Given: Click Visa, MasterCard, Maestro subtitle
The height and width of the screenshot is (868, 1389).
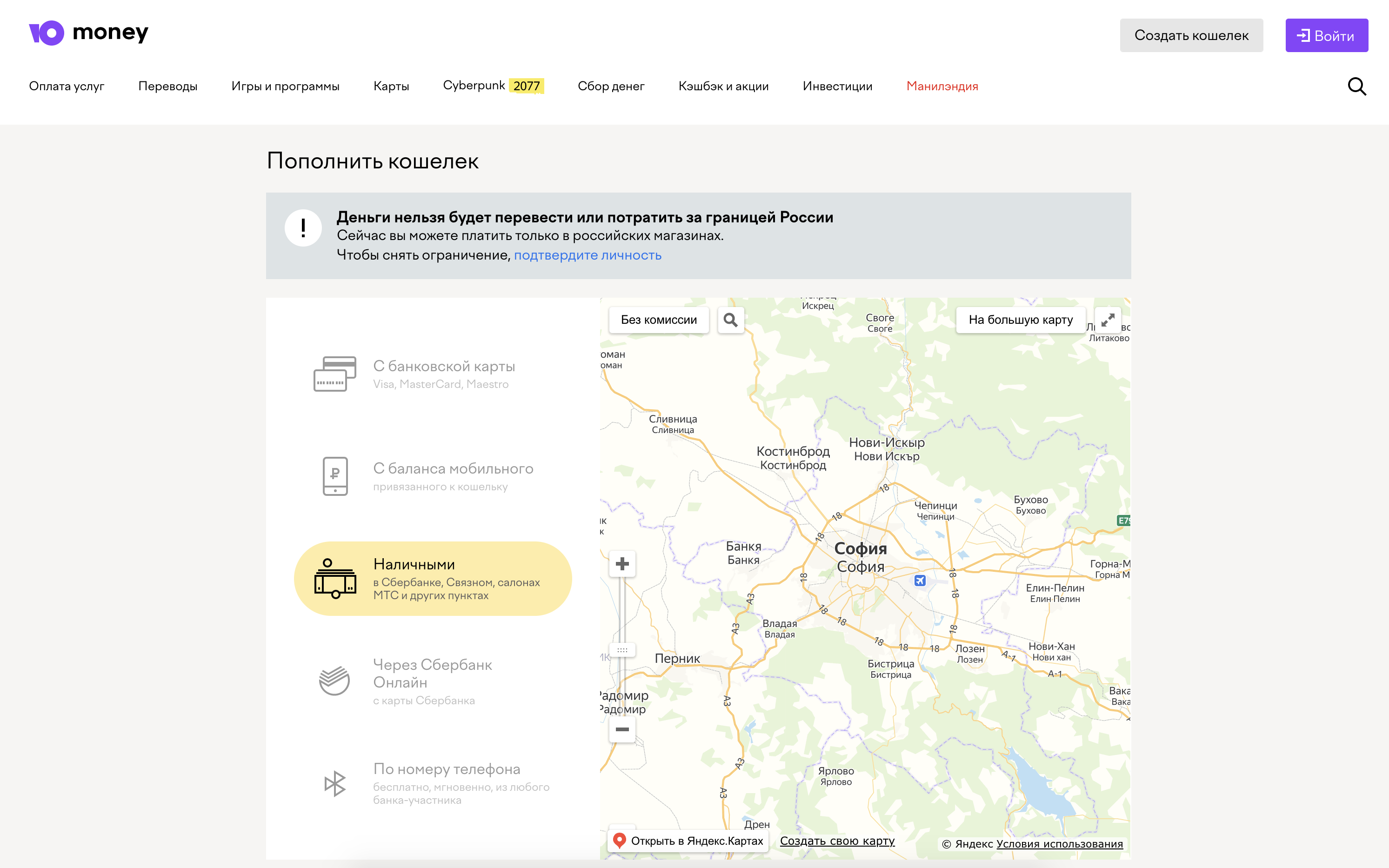Looking at the screenshot, I should pos(441,384).
